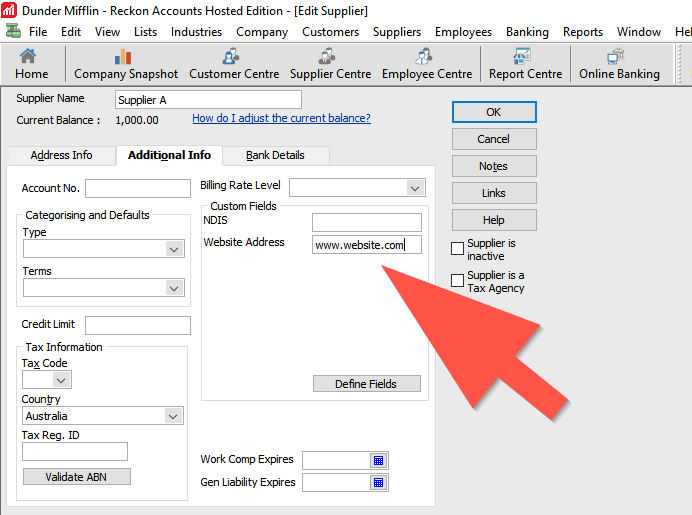Expand the Billing Rate Level dropdown
The image size is (692, 515).
414,188
